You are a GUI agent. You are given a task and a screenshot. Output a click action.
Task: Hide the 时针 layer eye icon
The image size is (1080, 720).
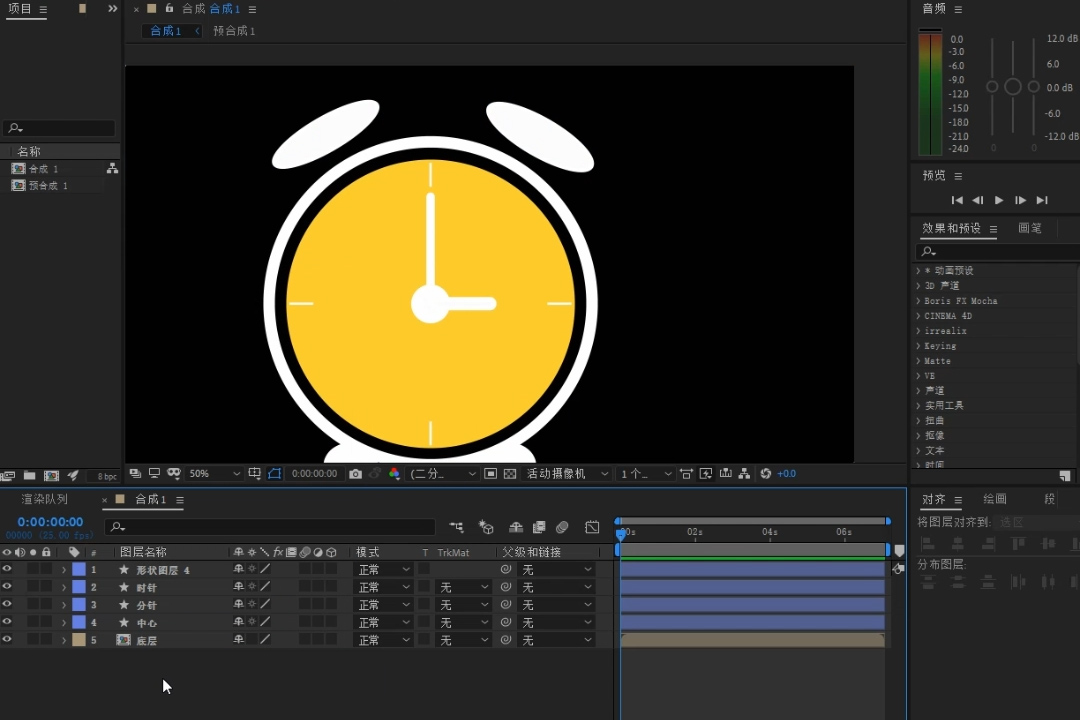7,587
